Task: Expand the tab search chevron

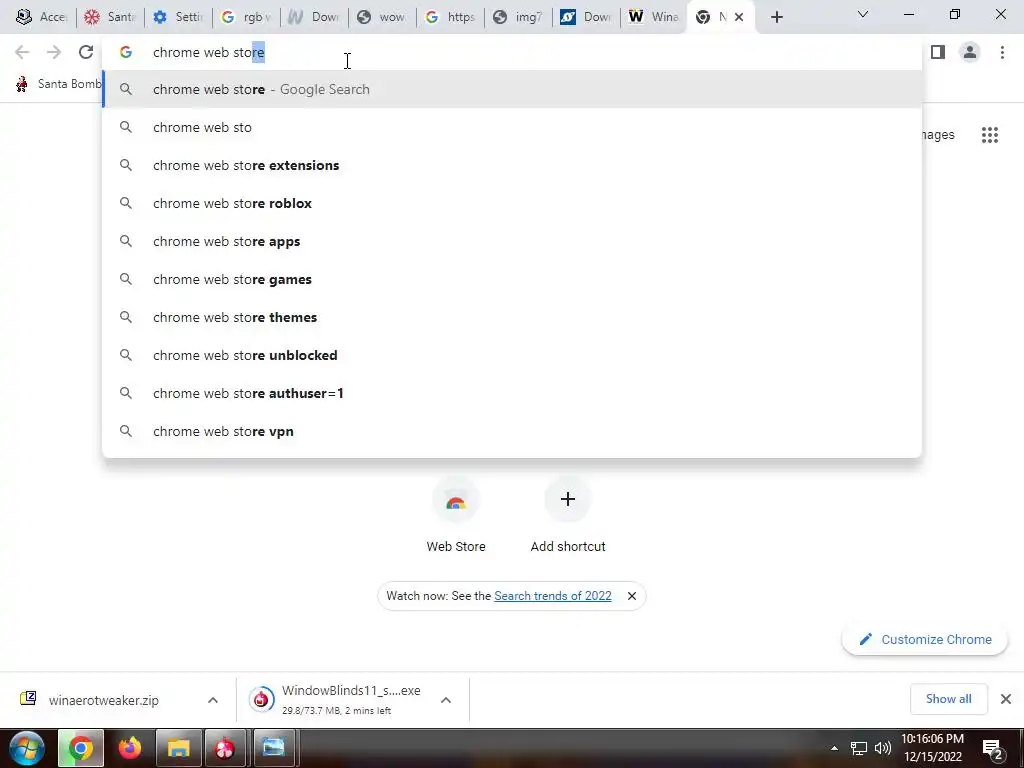Action: (863, 14)
